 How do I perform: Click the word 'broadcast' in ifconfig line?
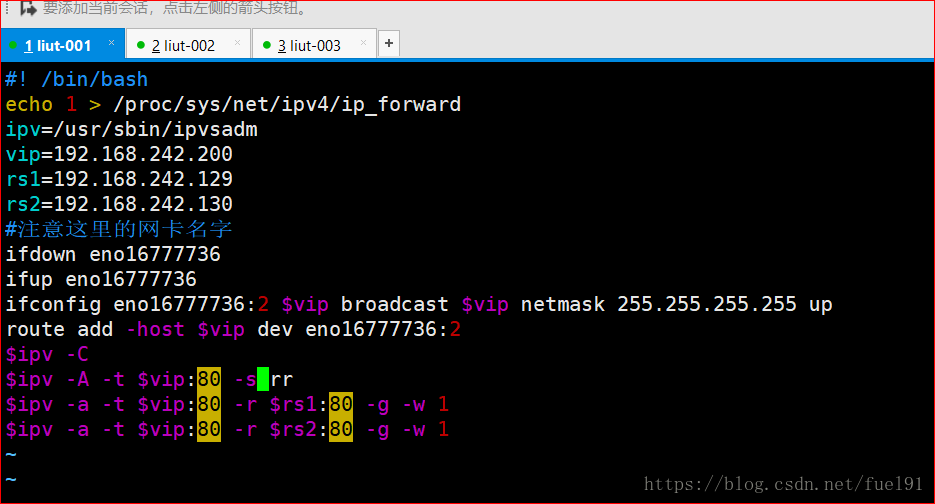coord(394,305)
